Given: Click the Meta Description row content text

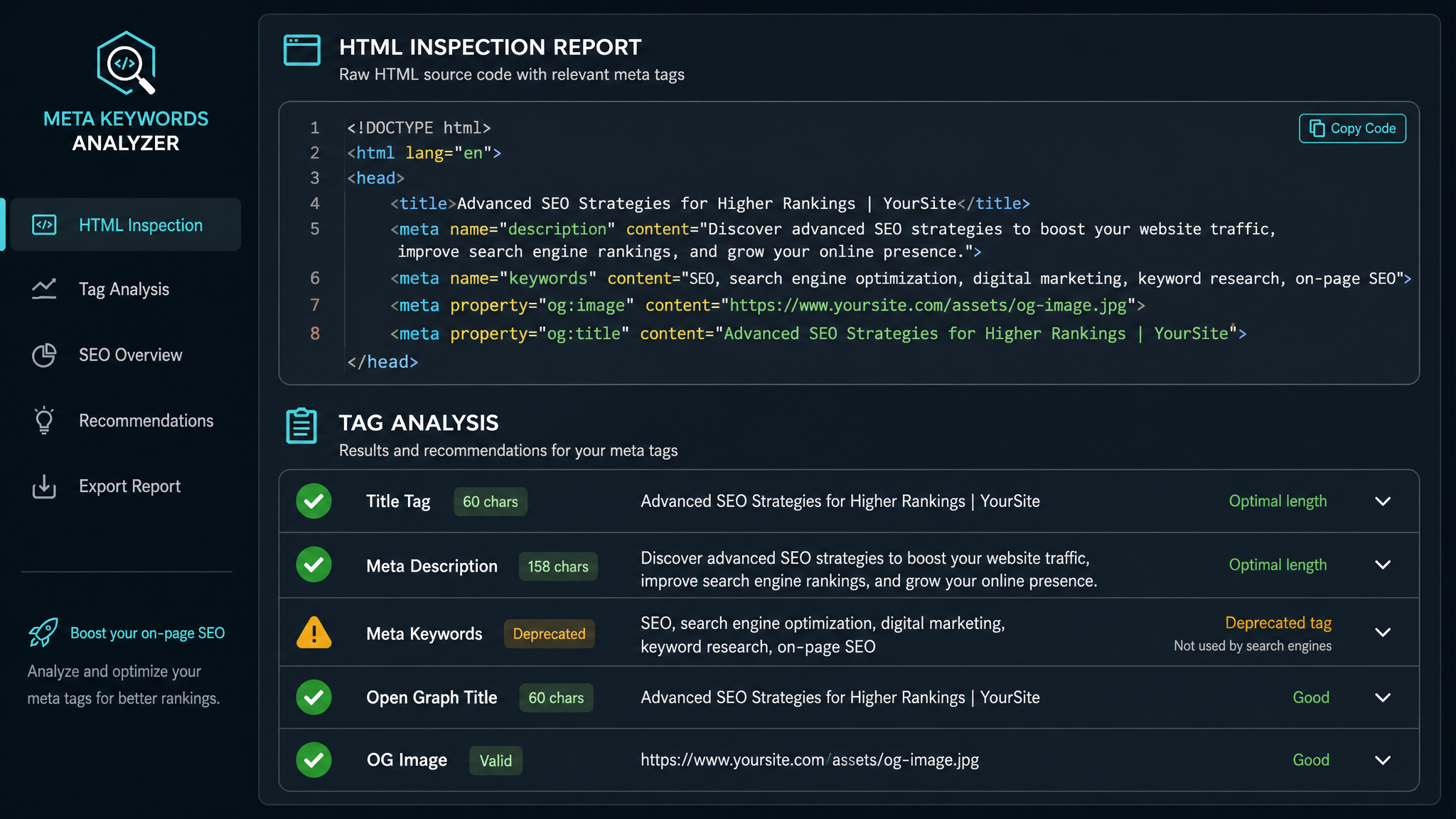Looking at the screenshot, I should click(x=869, y=569).
